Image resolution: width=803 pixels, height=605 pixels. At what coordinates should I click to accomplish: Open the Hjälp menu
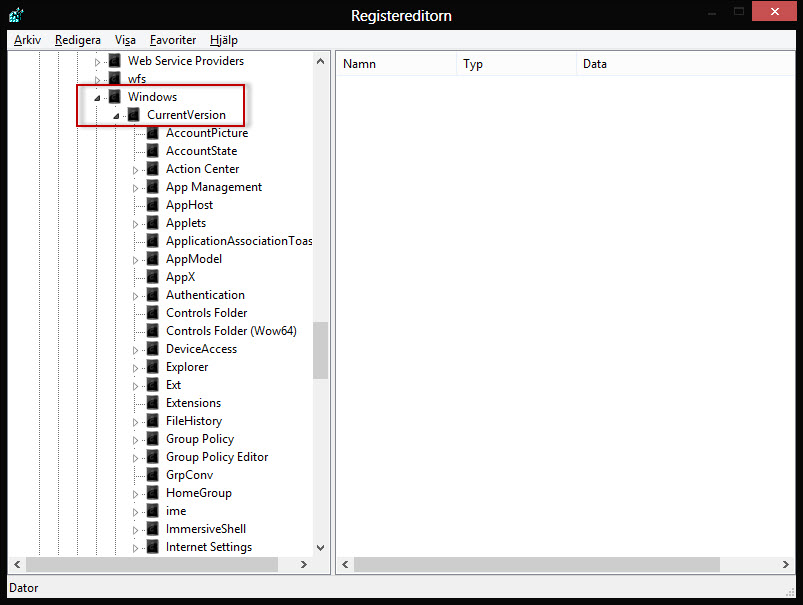click(x=224, y=40)
